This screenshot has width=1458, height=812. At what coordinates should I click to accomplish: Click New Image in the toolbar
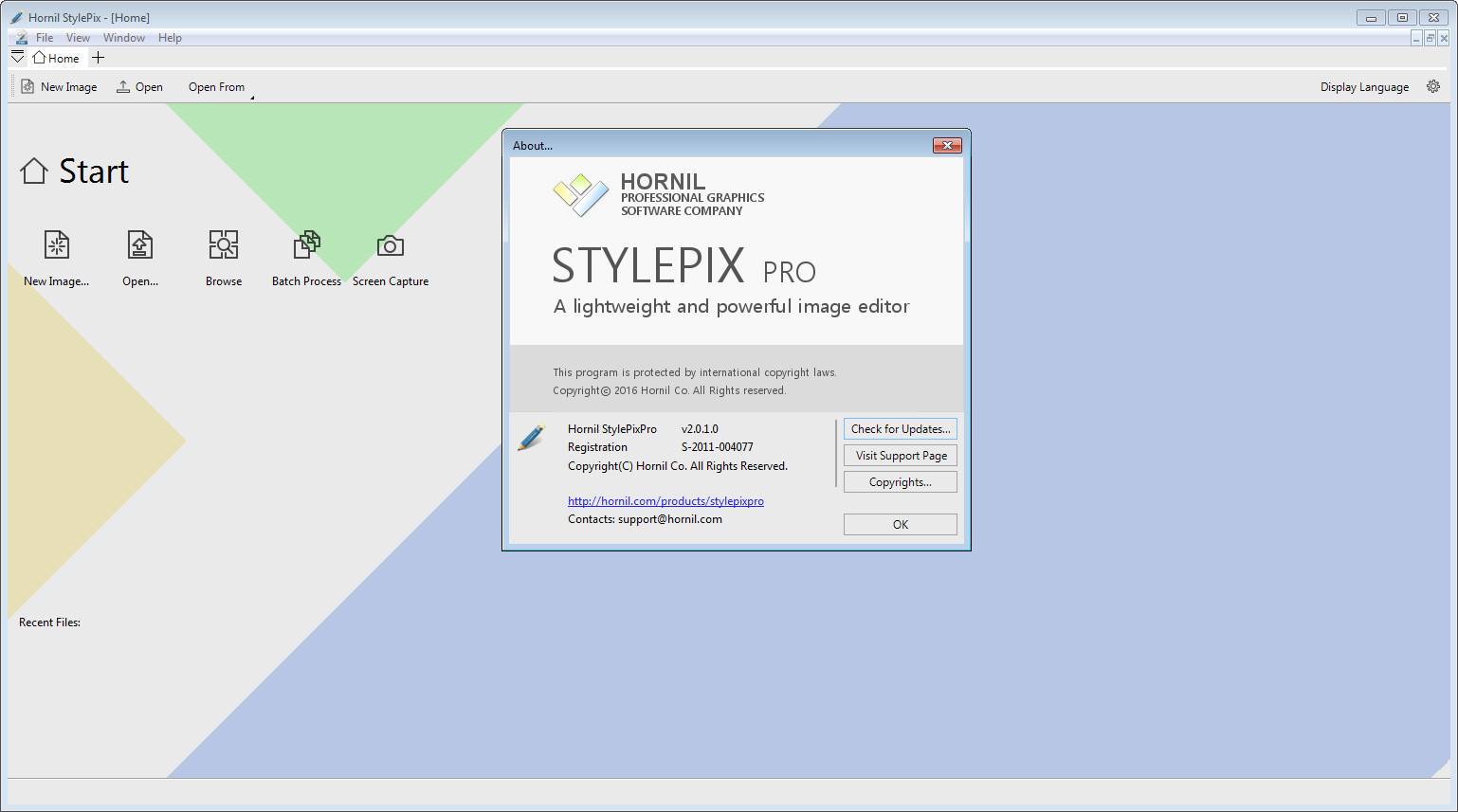pos(59,86)
